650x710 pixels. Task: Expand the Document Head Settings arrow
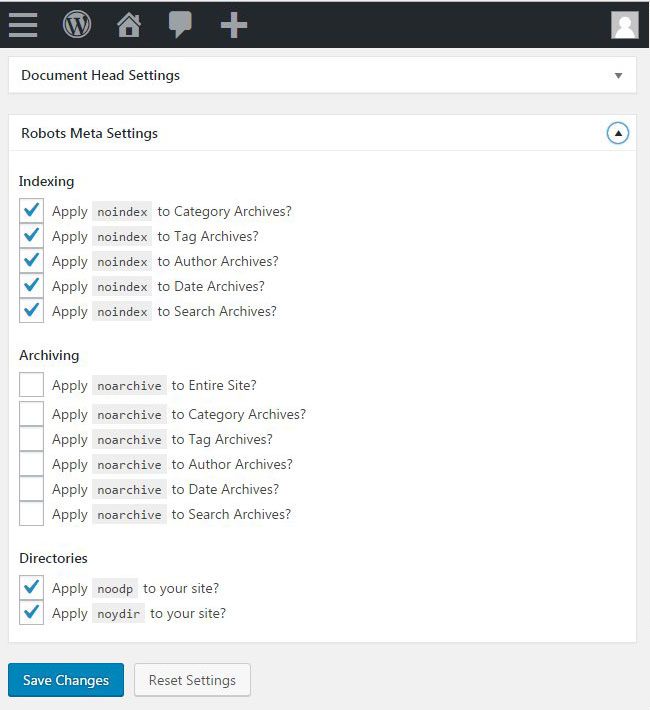coord(618,76)
